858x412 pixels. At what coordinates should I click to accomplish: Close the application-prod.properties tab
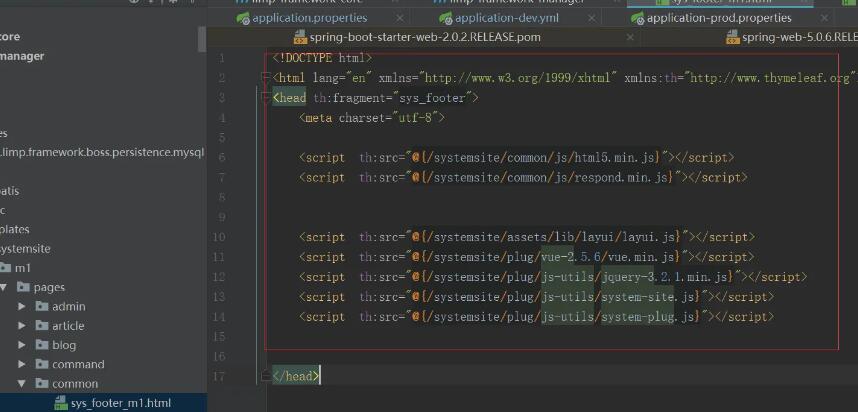click(x=823, y=18)
